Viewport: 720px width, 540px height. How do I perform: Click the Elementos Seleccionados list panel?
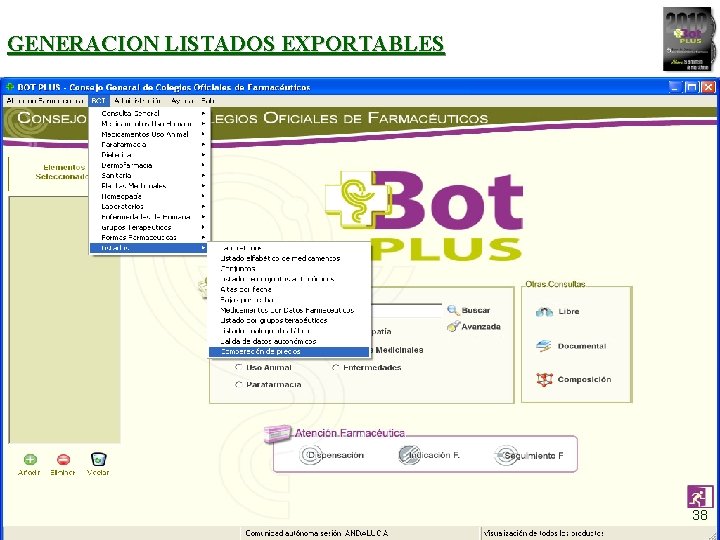(x=64, y=320)
